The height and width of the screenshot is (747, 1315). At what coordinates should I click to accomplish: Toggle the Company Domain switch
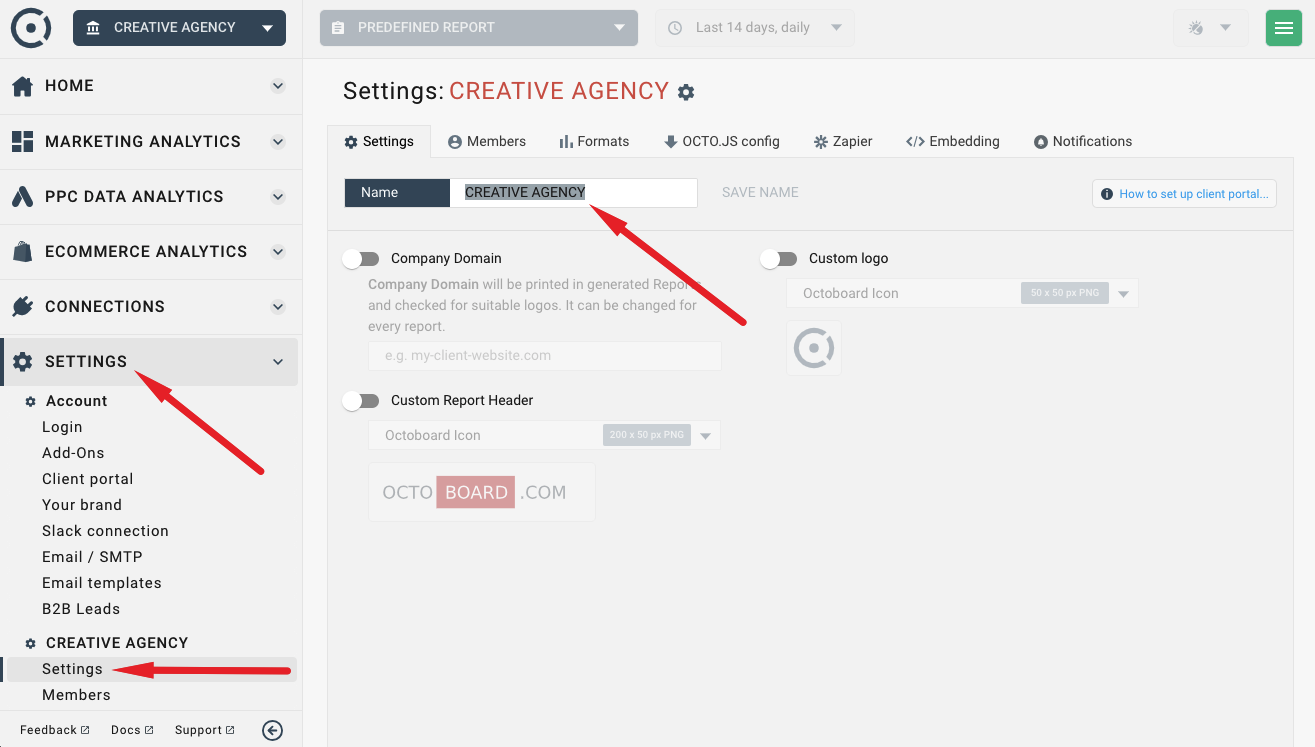coord(361,259)
